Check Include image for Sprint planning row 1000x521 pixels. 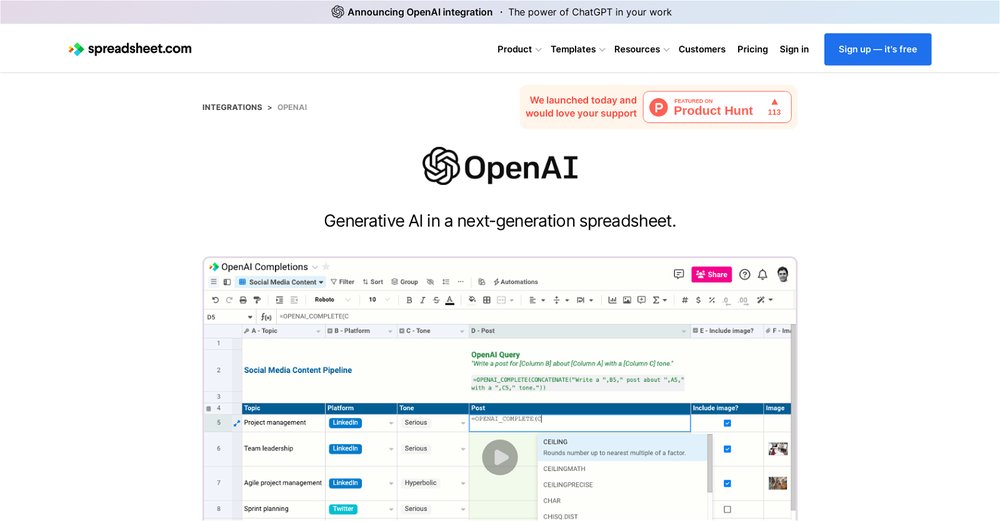pyautogui.click(x=727, y=509)
